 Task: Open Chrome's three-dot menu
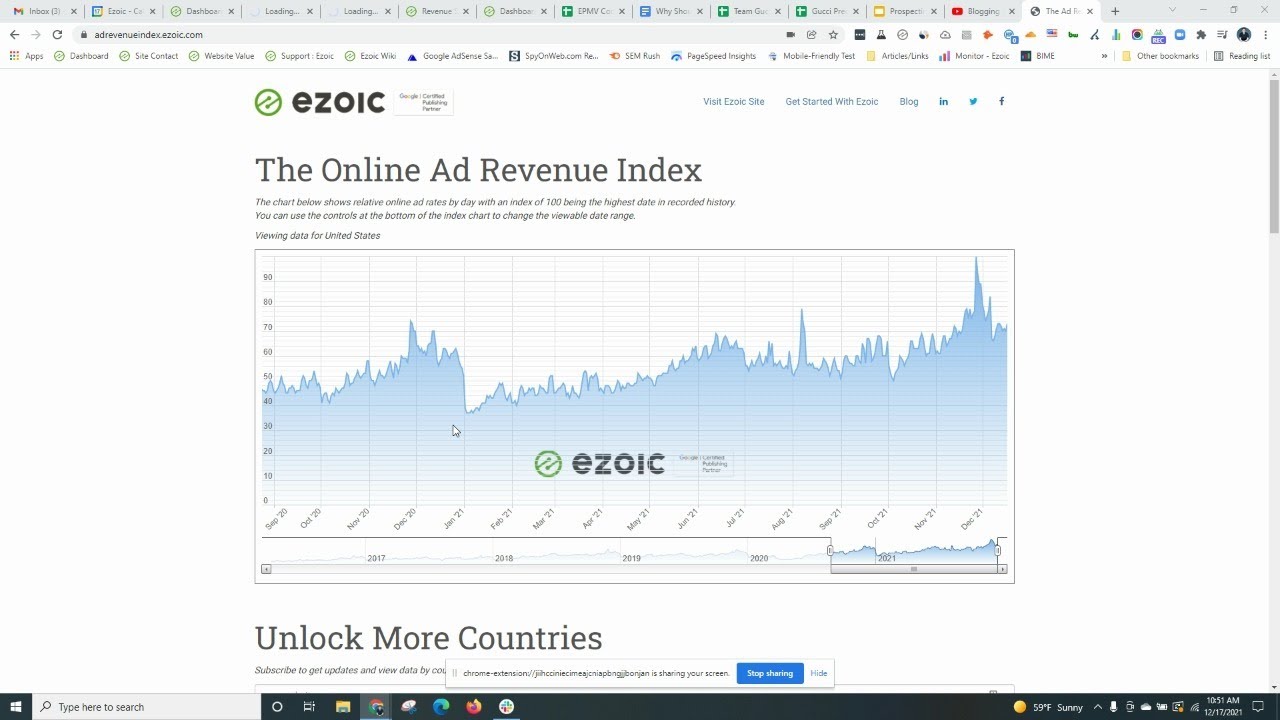[x=1265, y=34]
